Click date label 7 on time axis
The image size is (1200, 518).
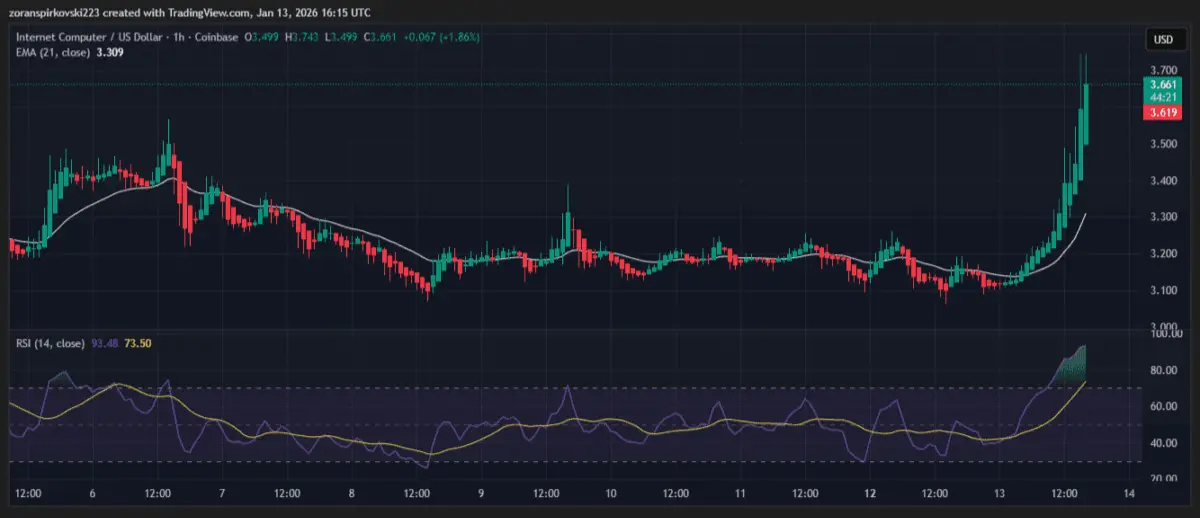(x=222, y=494)
